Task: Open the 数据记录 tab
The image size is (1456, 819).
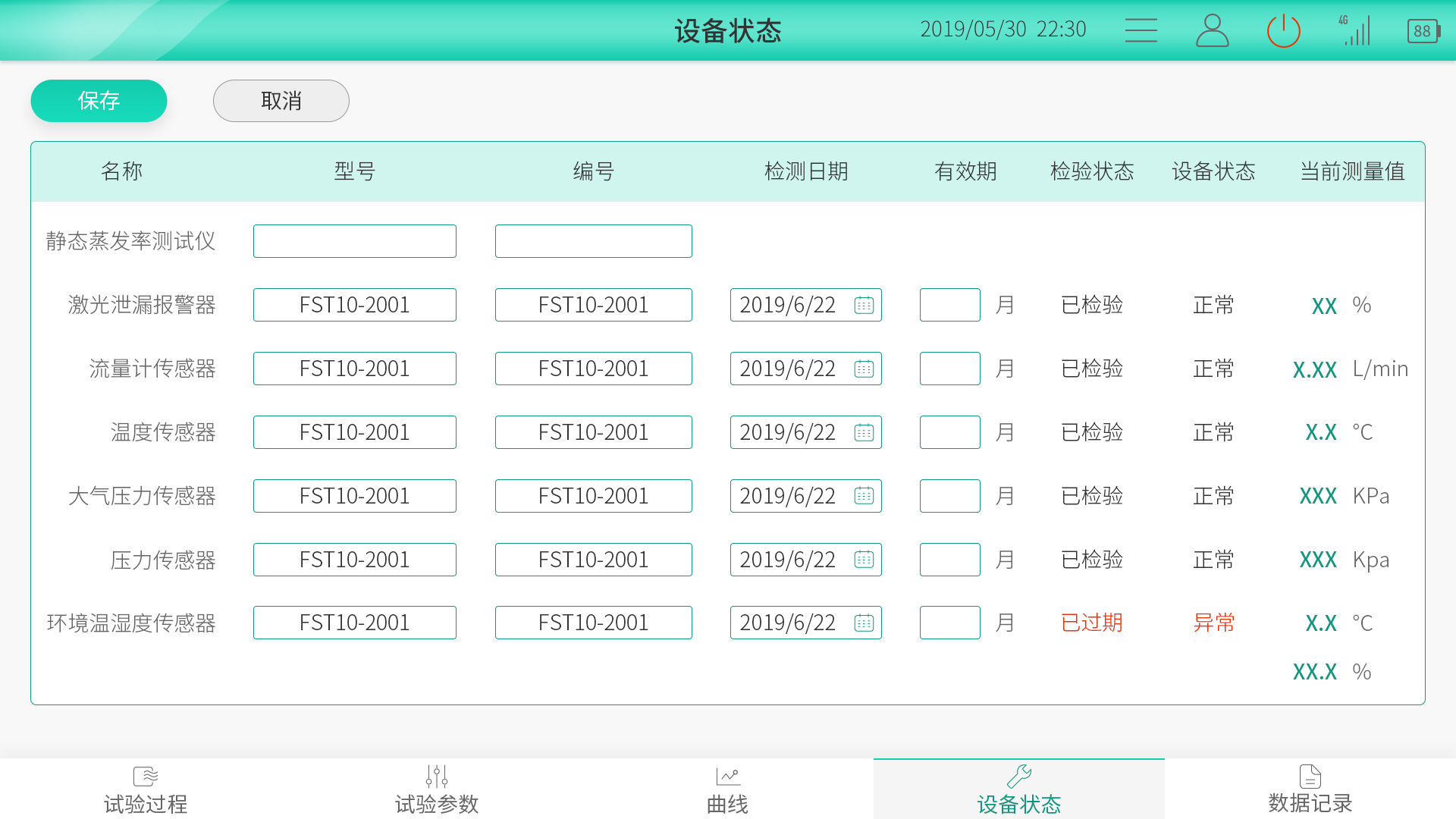Action: click(1310, 789)
